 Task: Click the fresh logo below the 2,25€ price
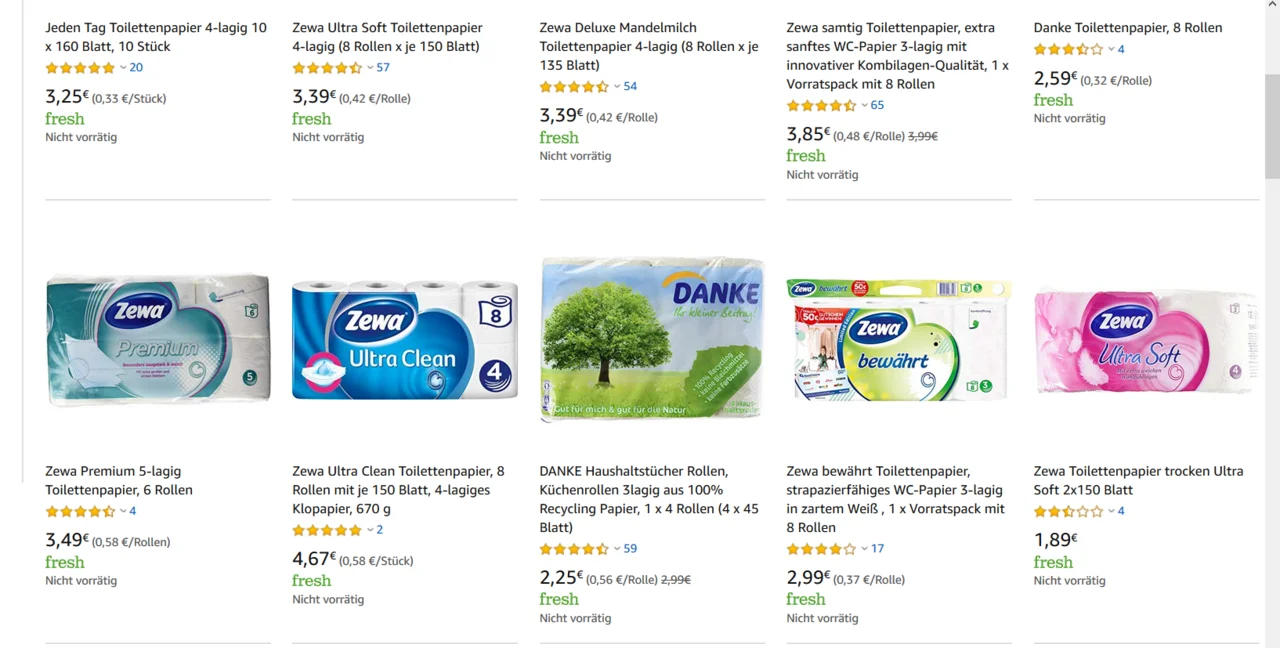559,599
